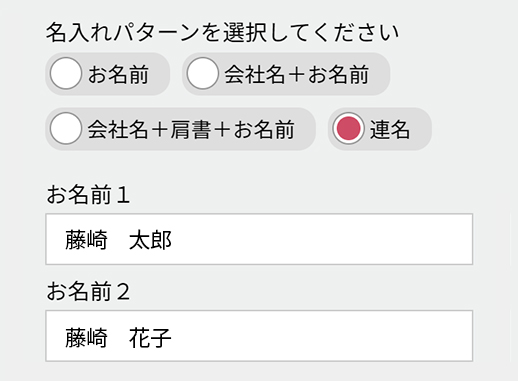Viewport: 518px width, 381px height.
Task: Focus the お名前１ input field
Action: 259,239
